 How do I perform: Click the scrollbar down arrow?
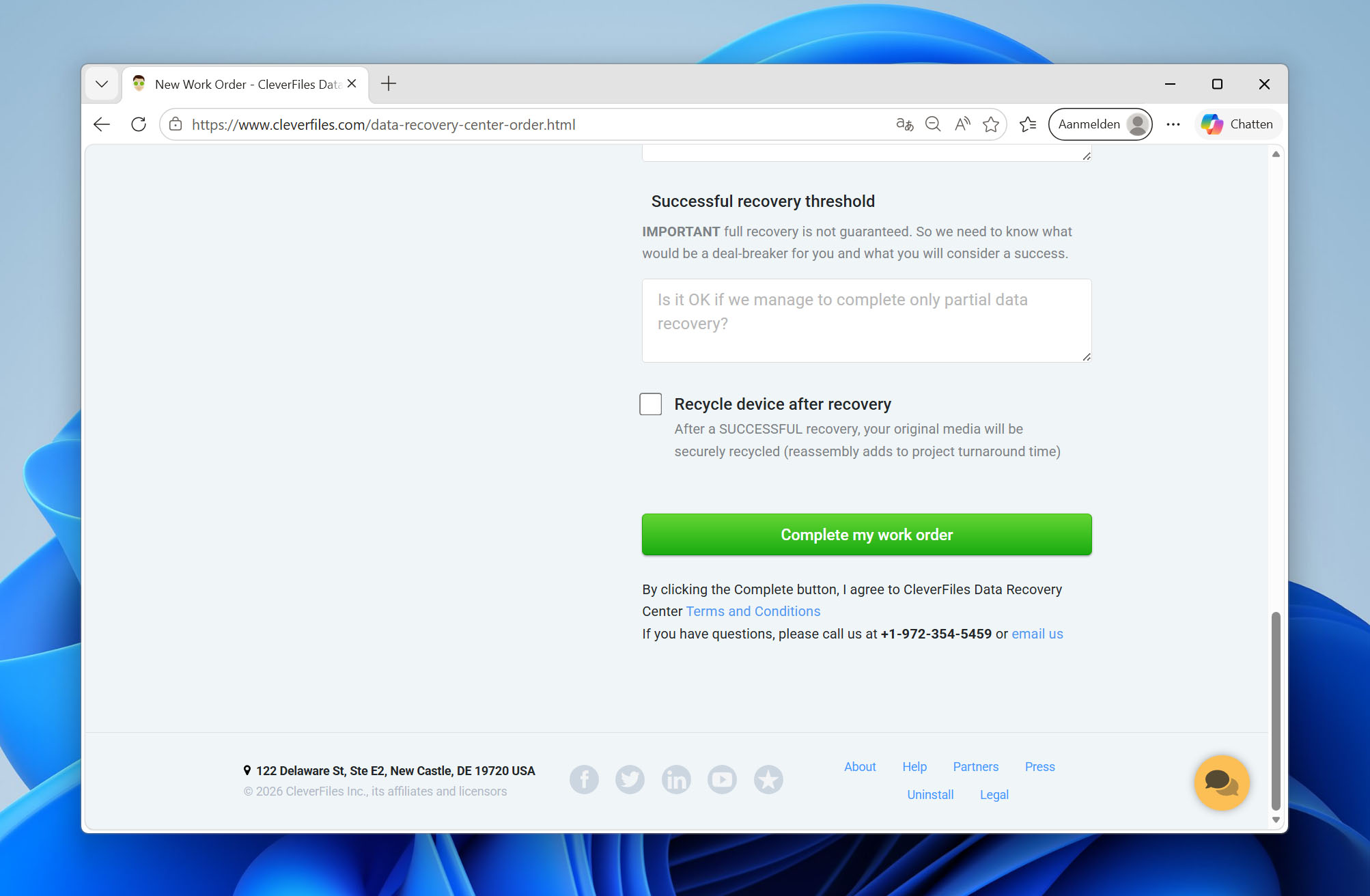(x=1276, y=820)
